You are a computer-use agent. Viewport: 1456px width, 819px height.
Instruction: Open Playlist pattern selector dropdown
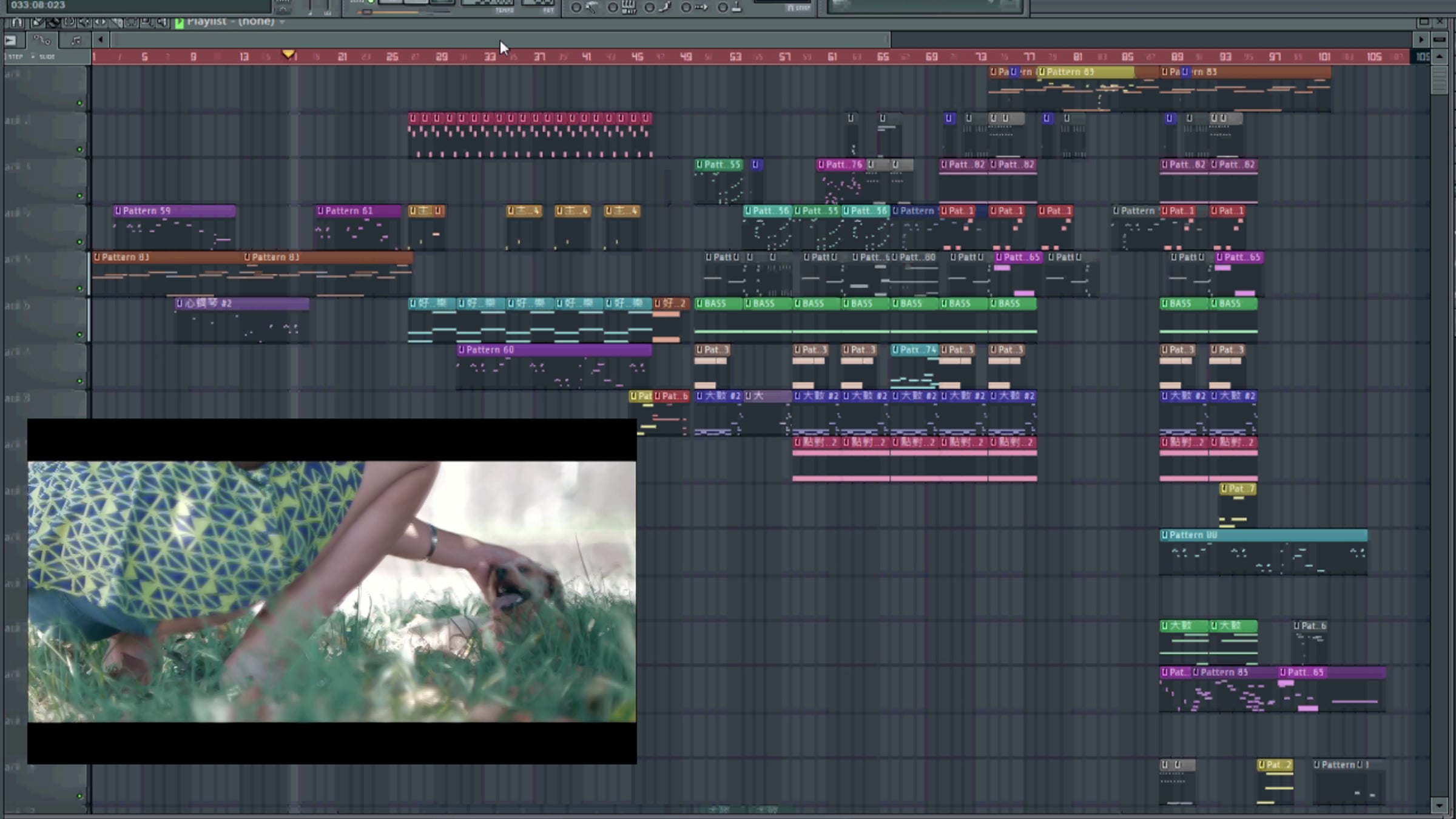282,22
